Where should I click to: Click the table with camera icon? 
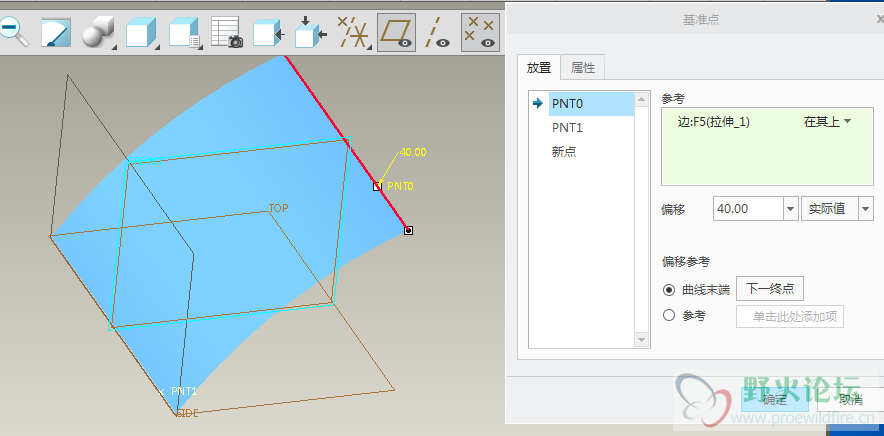227,32
